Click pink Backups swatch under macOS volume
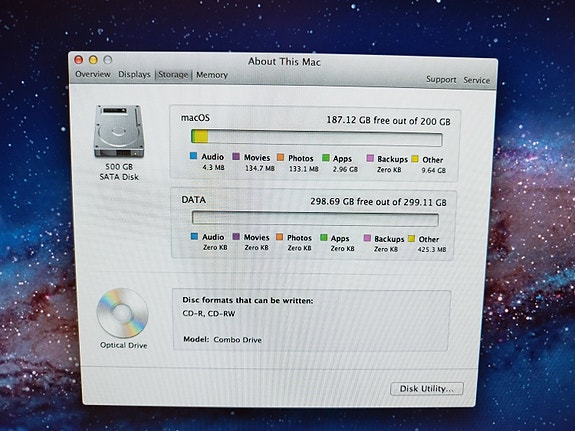 click(x=370, y=158)
